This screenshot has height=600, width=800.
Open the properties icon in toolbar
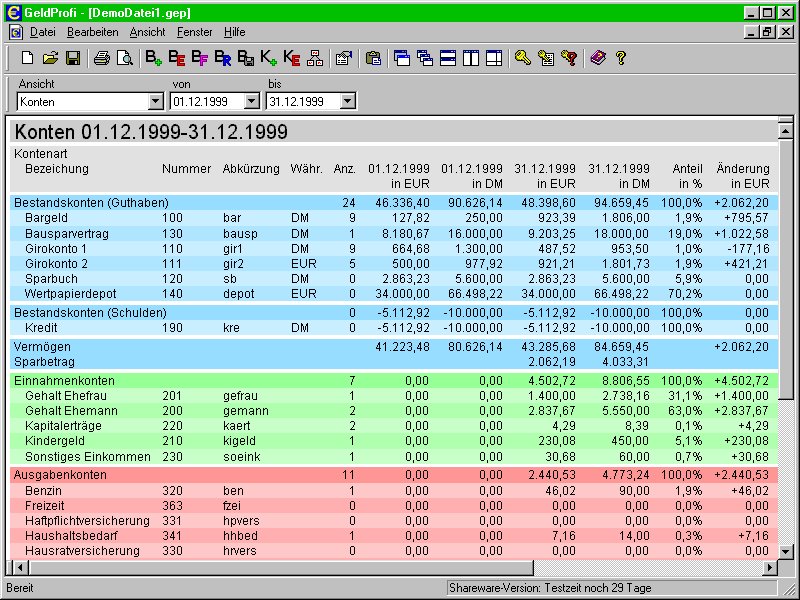pos(344,58)
